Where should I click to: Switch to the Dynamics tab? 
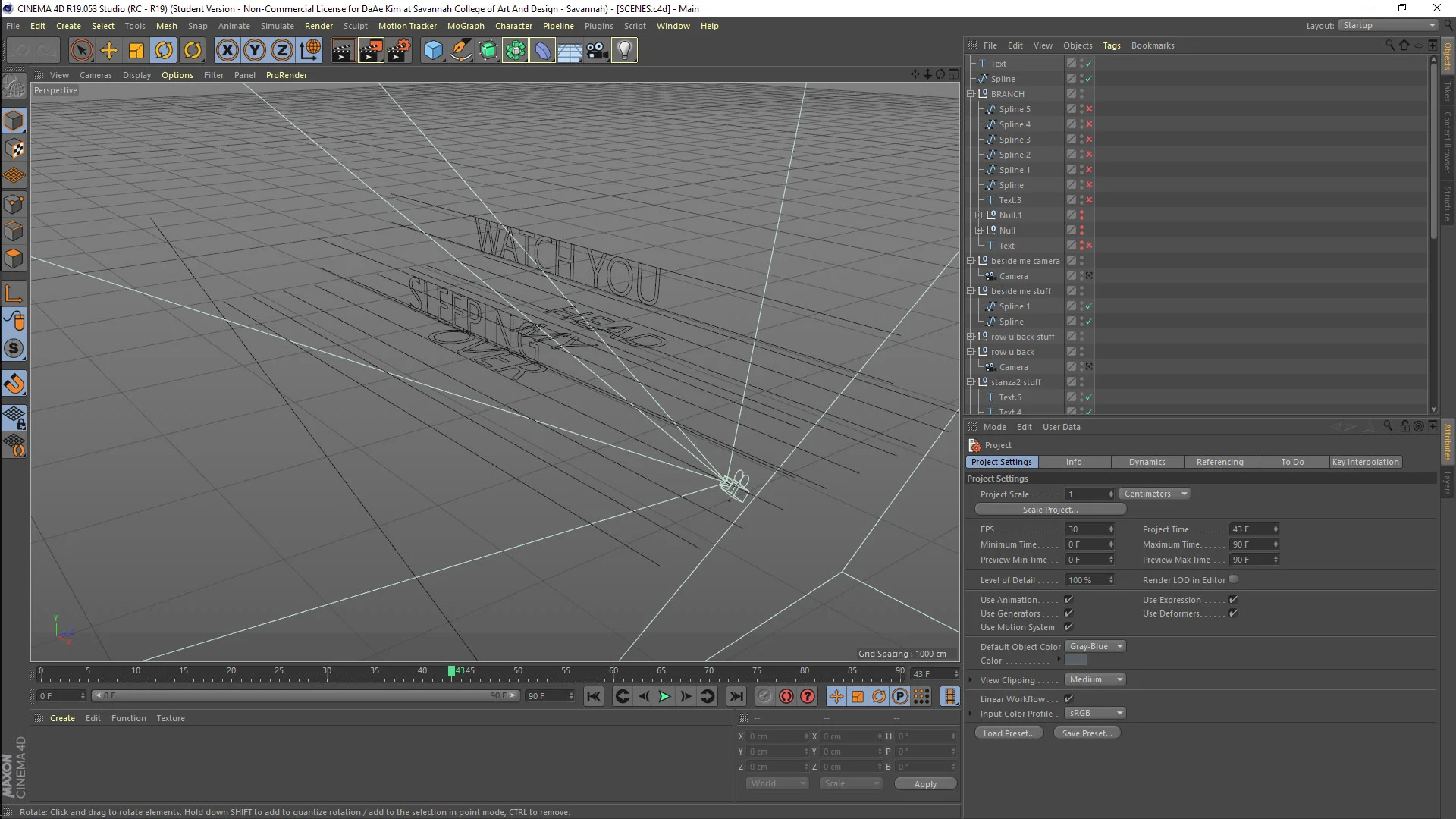tap(1147, 462)
